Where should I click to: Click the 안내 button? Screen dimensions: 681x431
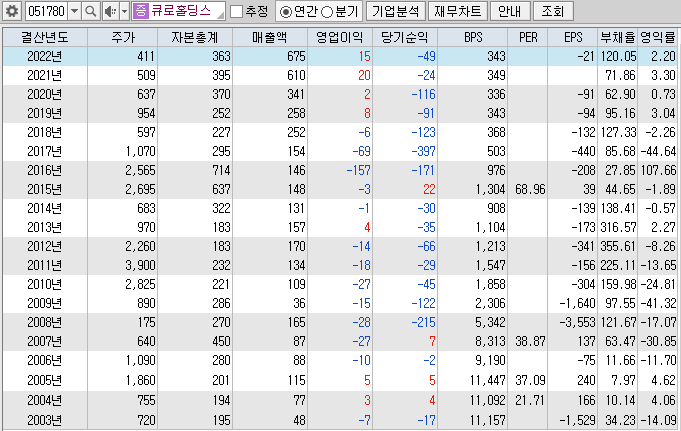tap(510, 11)
